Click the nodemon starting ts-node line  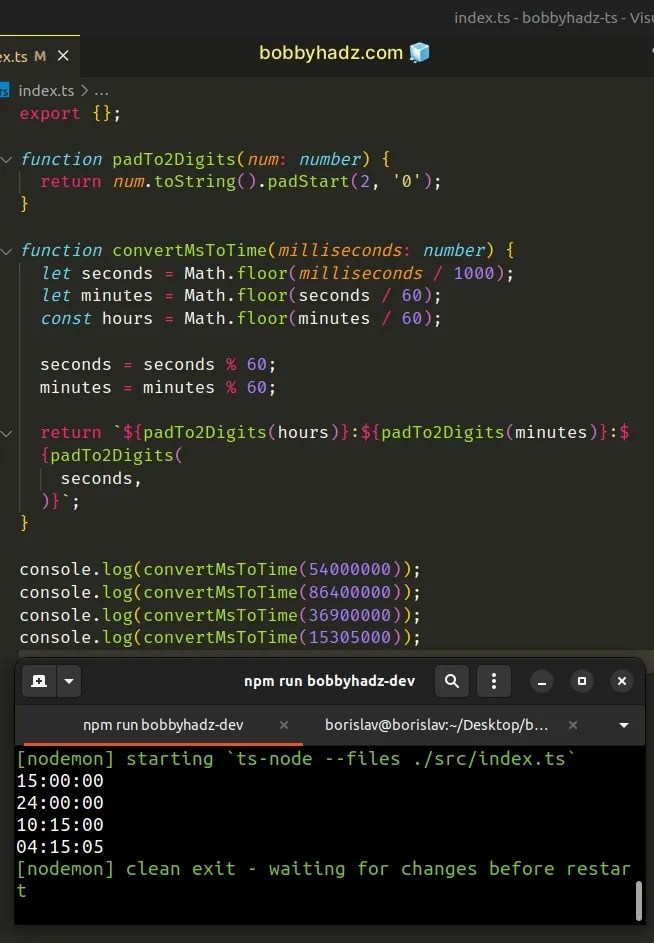click(295, 759)
